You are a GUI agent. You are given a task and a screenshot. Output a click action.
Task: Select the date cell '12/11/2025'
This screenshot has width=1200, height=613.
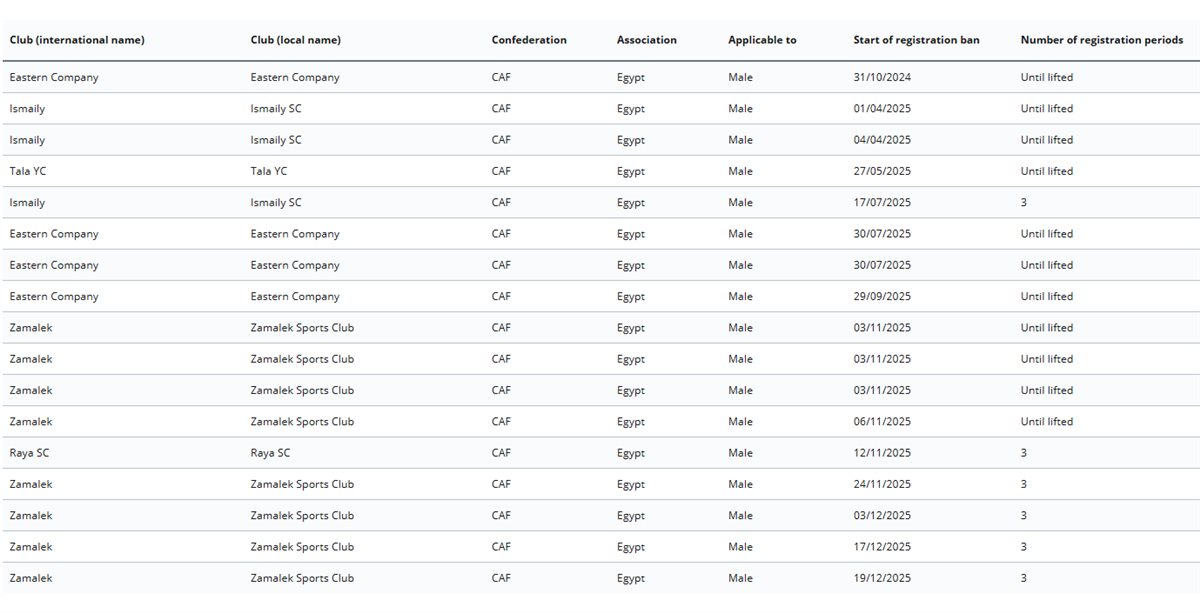point(882,453)
